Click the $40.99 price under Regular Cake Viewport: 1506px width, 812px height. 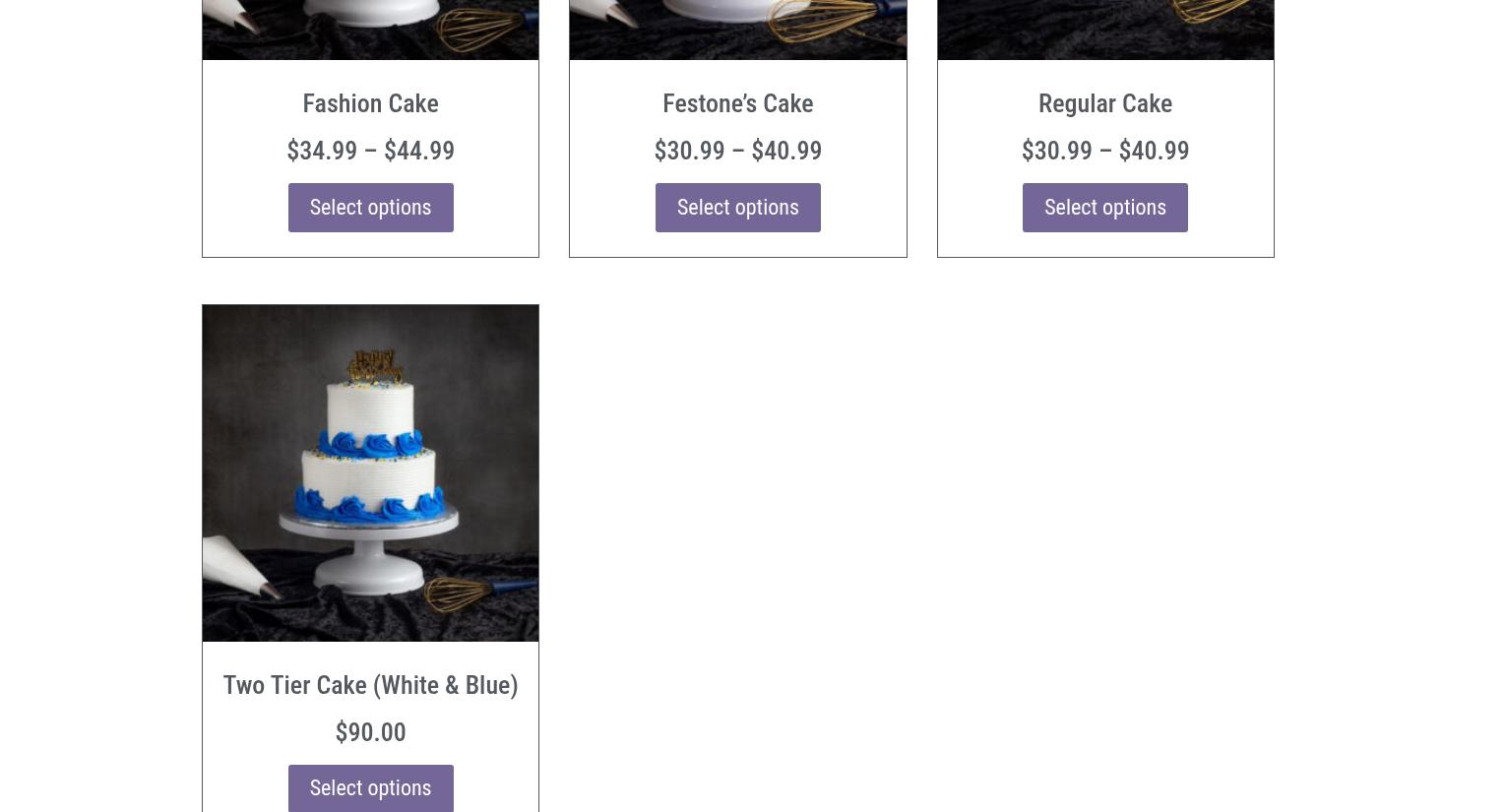pos(1154,151)
